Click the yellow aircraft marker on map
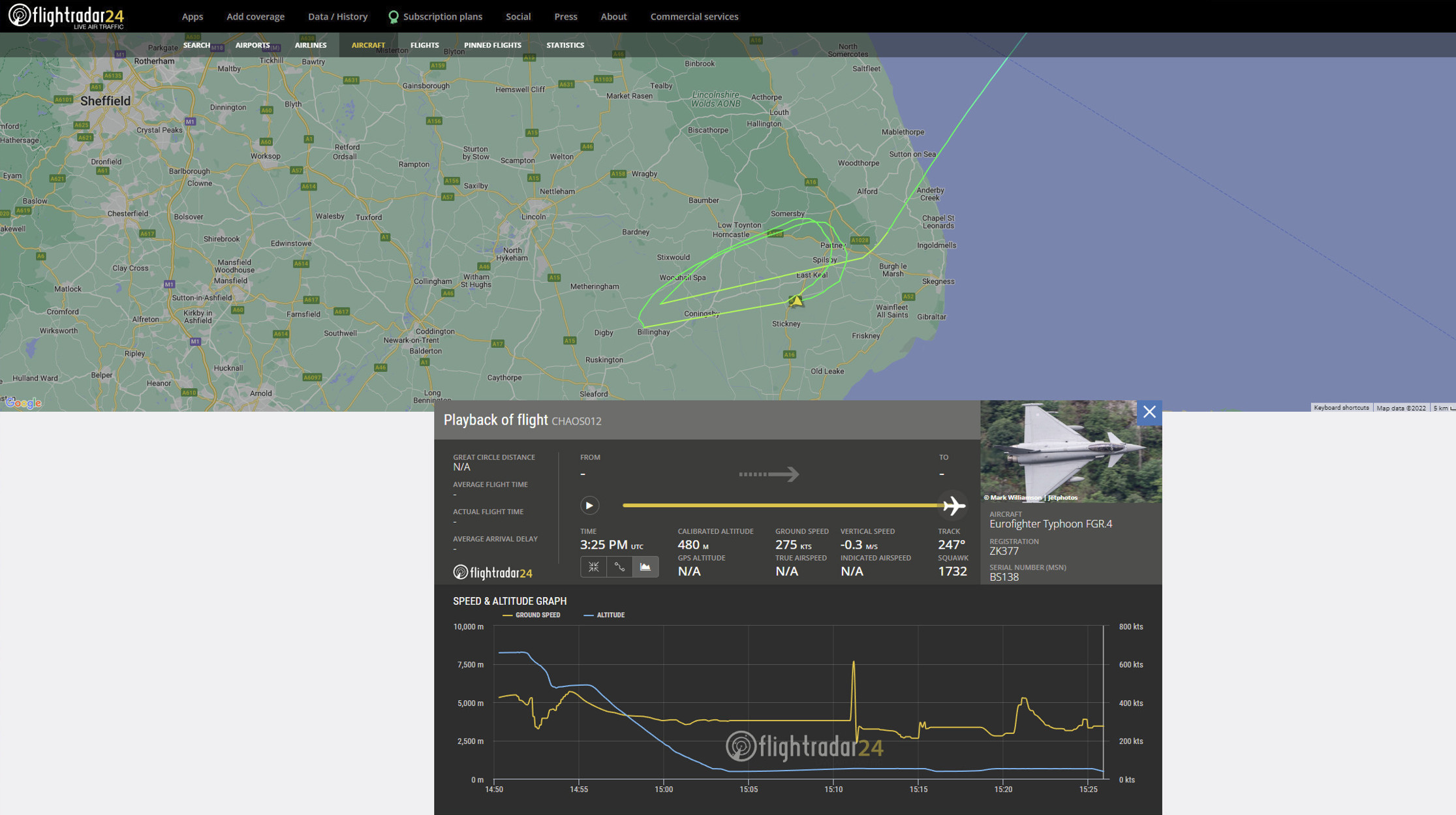The width and height of the screenshot is (1456, 815). pos(796,301)
